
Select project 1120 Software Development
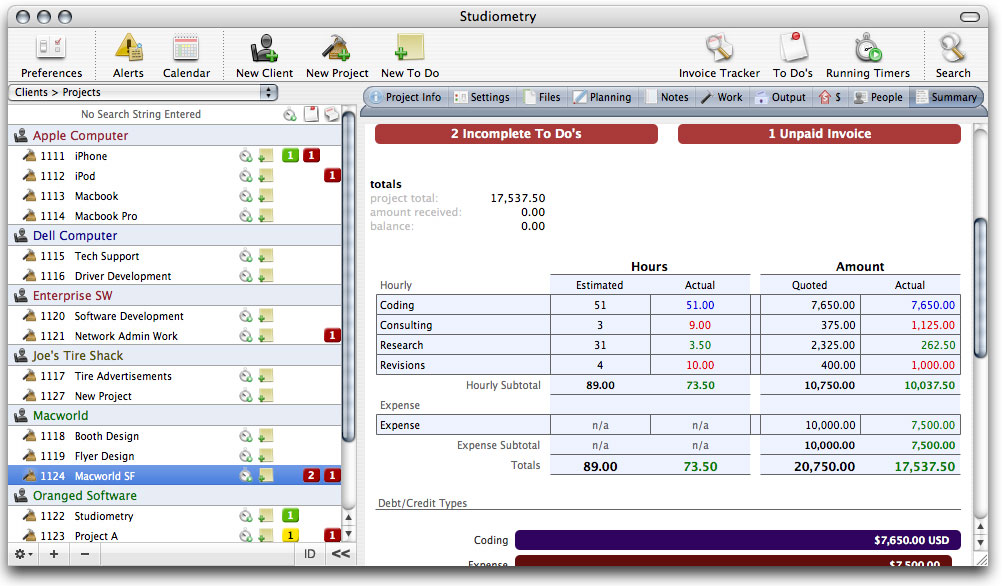(x=174, y=316)
